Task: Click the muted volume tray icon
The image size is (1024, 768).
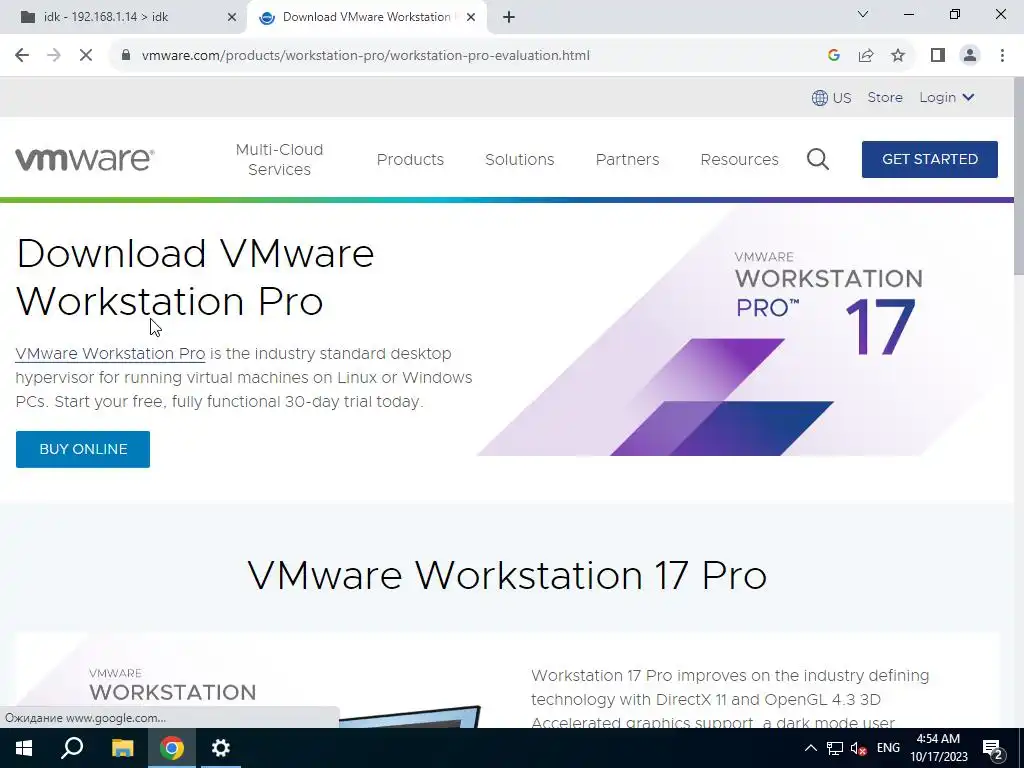Action: point(859,748)
